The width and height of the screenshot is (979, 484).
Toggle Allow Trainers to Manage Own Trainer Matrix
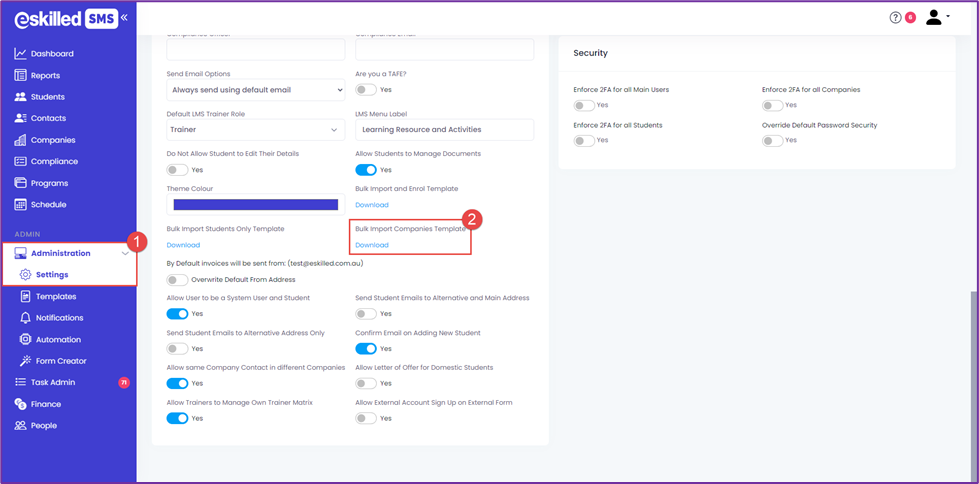click(177, 418)
